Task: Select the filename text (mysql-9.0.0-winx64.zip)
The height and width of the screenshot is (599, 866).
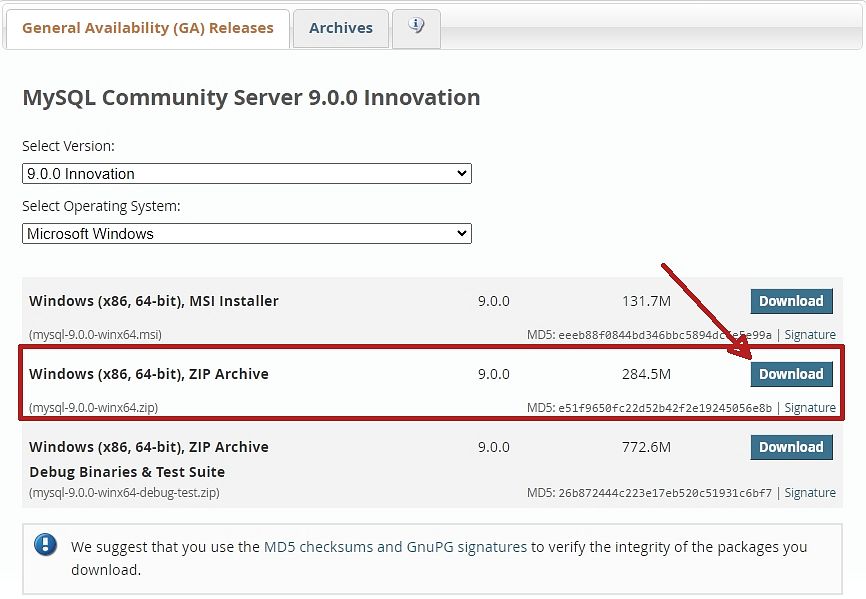Action: pyautogui.click(x=93, y=407)
